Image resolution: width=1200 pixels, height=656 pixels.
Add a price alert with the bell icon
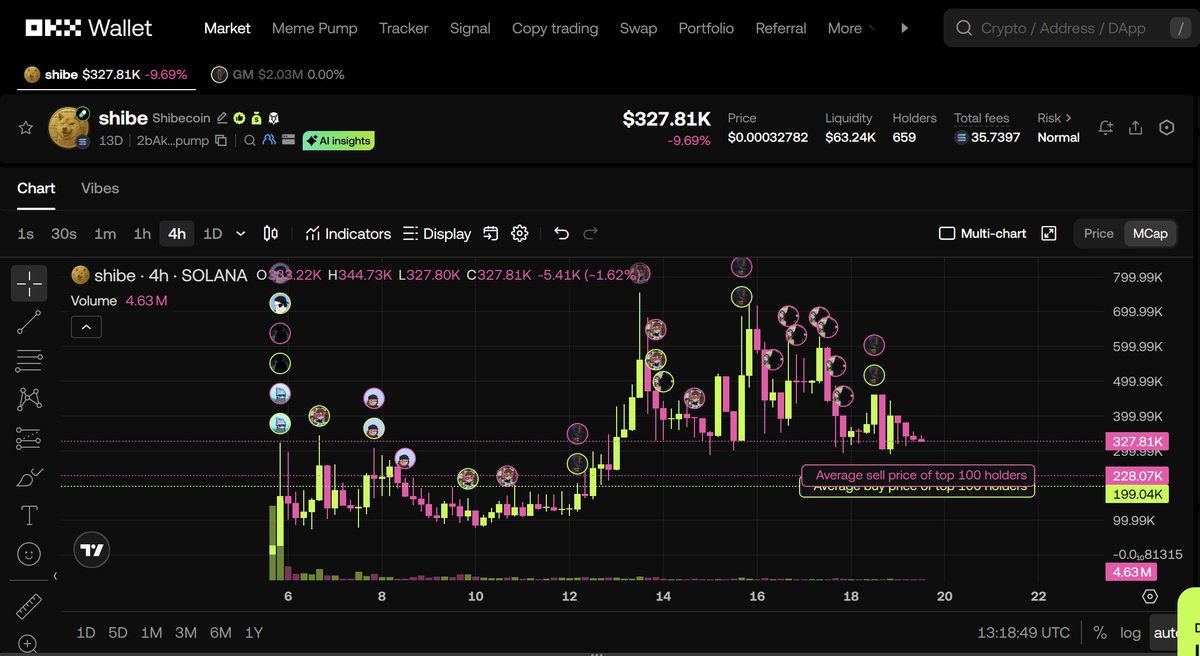1105,128
